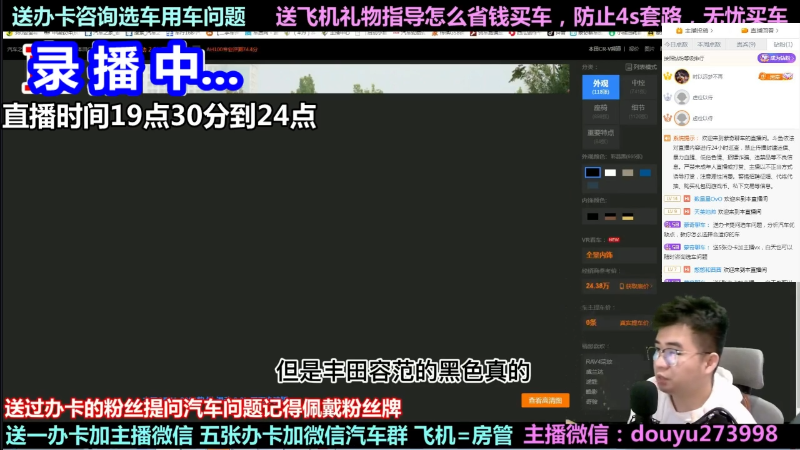Open the real owner purchase price link
Screen dimensions: 800x450
coord(636,323)
